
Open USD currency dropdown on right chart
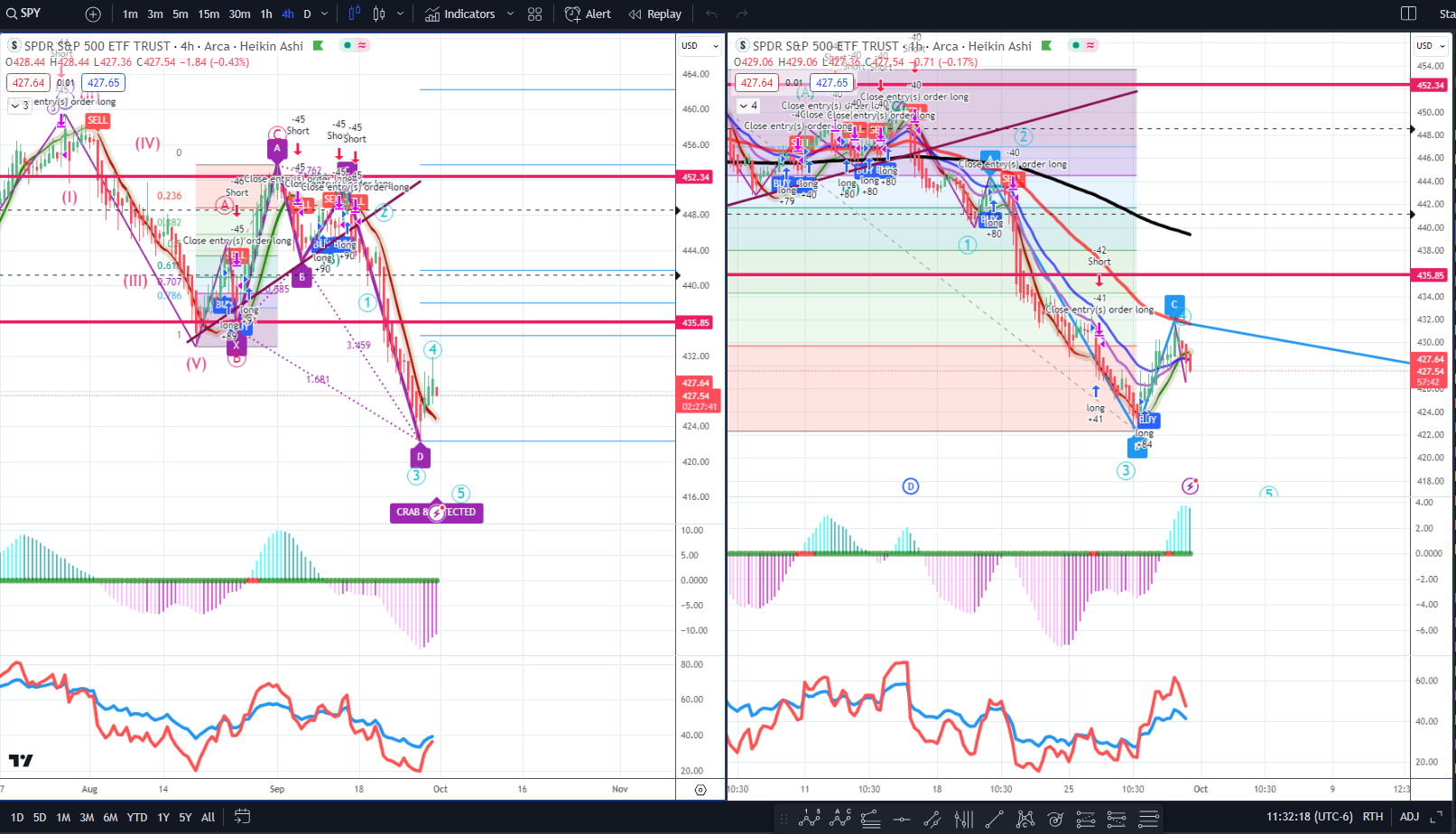[1432, 46]
